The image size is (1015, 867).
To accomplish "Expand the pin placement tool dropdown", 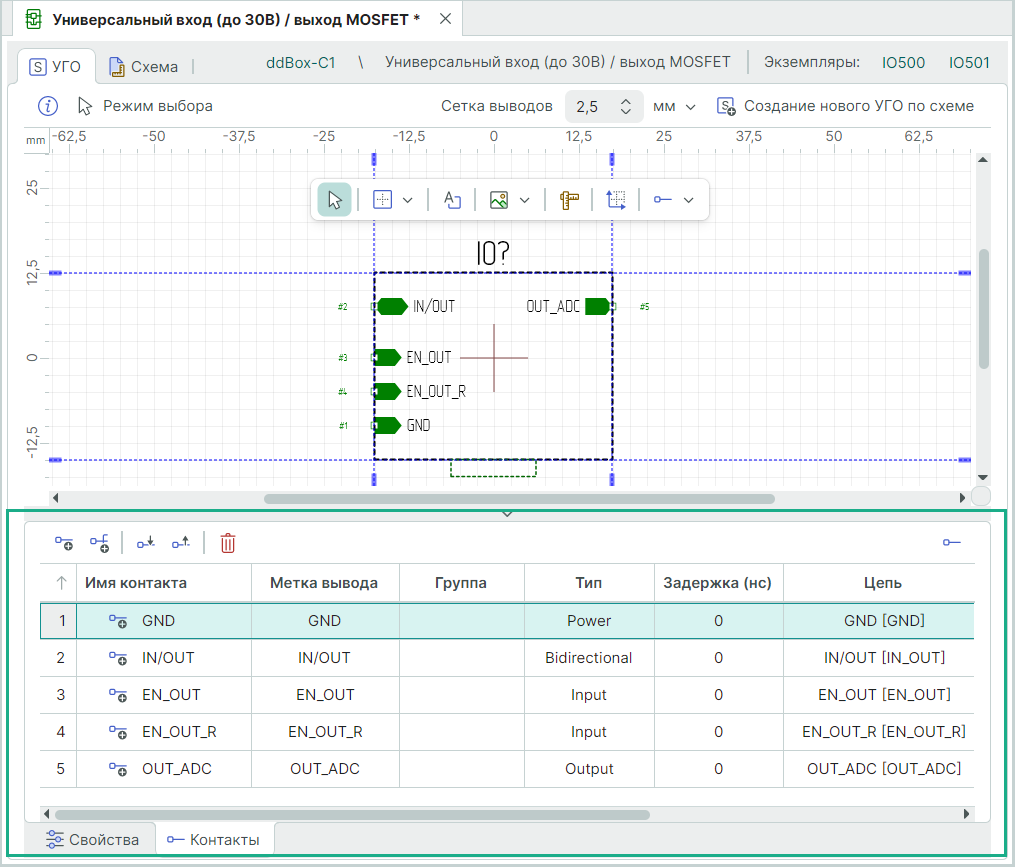I will 688,200.
